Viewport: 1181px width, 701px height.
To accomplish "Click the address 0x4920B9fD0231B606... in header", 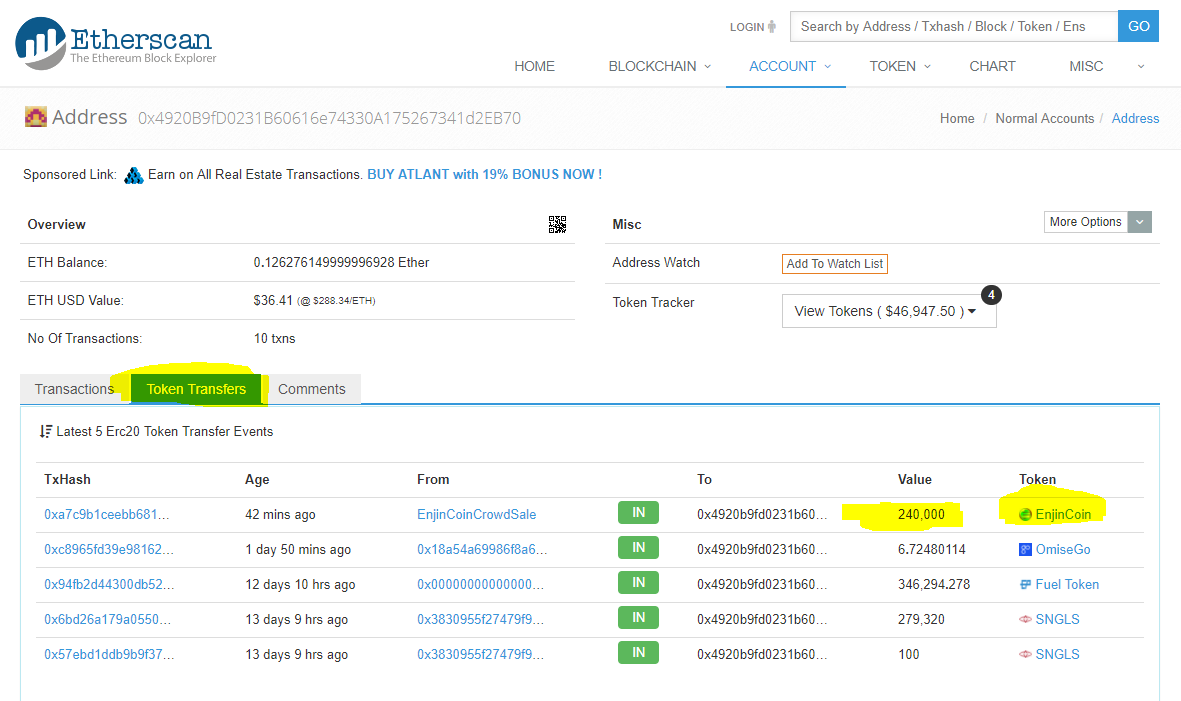I will point(329,118).
